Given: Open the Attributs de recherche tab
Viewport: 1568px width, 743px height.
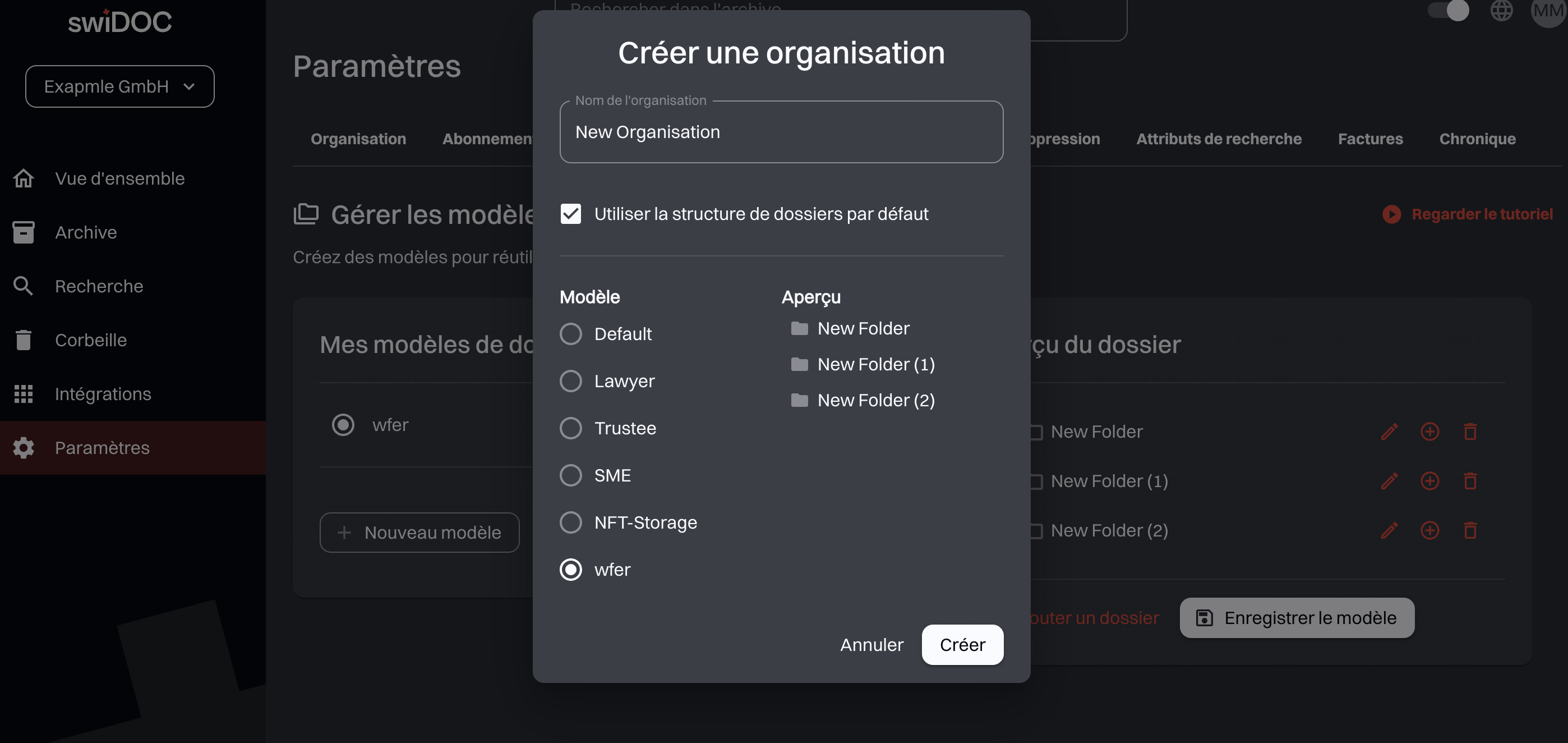Looking at the screenshot, I should click(1219, 139).
